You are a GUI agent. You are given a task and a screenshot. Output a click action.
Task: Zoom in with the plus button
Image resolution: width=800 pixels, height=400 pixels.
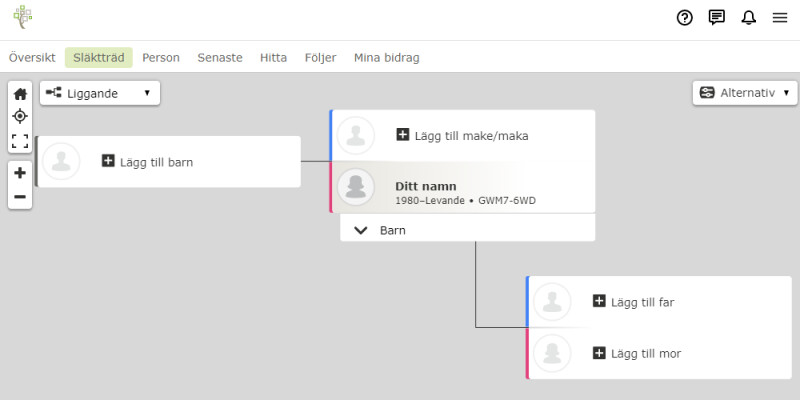20,173
